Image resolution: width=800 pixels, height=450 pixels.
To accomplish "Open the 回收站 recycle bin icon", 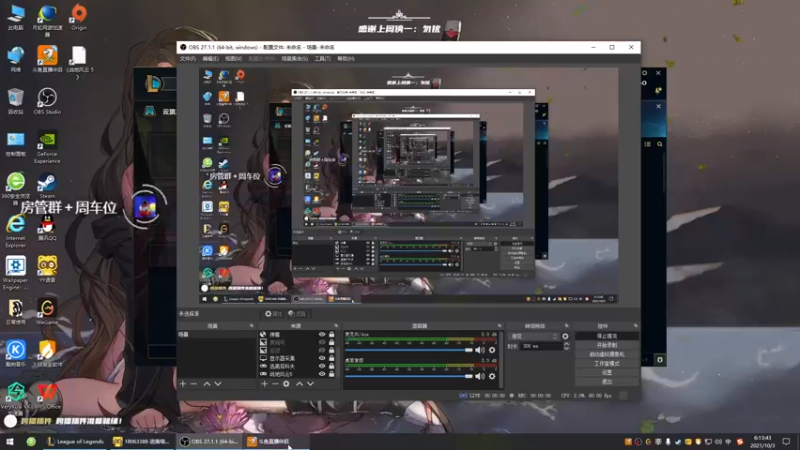I will pyautogui.click(x=15, y=101).
